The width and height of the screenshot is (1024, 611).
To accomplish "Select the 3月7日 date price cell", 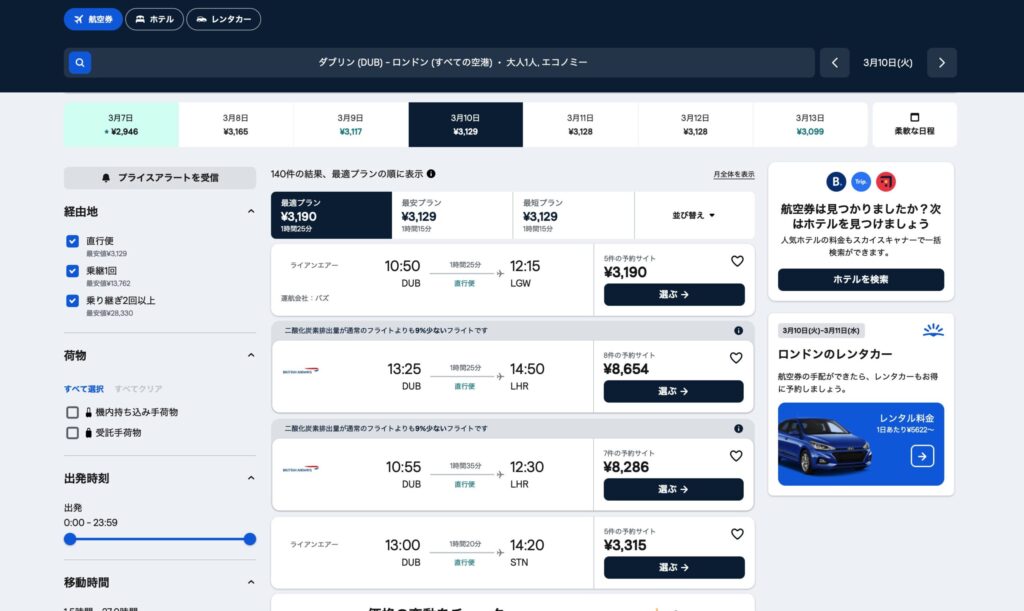I will [121, 125].
